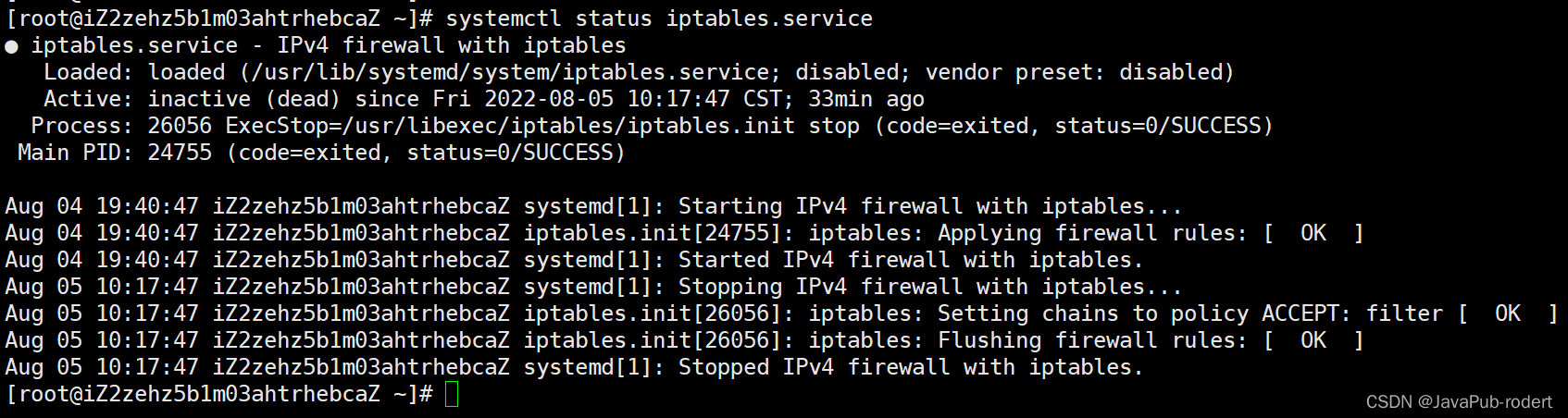Click the CSDN @JavaPub-rodert watermark
1568x418 pixels.
coord(1459,401)
